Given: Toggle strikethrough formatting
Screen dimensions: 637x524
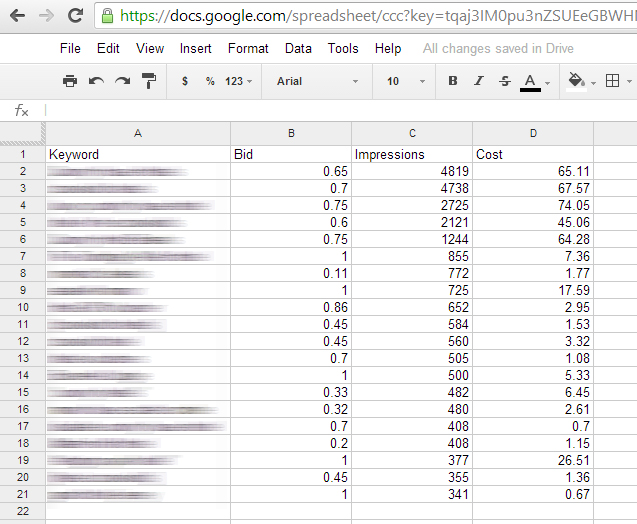Looking at the screenshot, I should (x=503, y=81).
